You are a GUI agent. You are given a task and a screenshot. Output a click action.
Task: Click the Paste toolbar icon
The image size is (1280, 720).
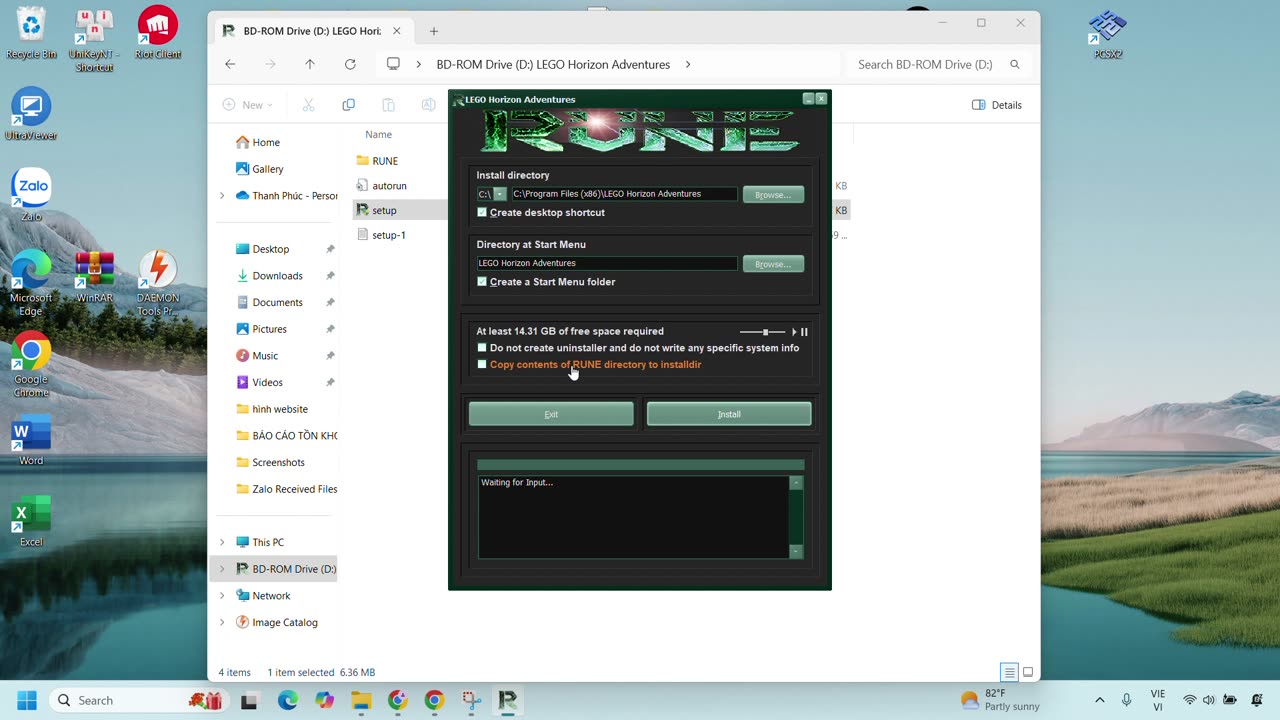click(388, 105)
